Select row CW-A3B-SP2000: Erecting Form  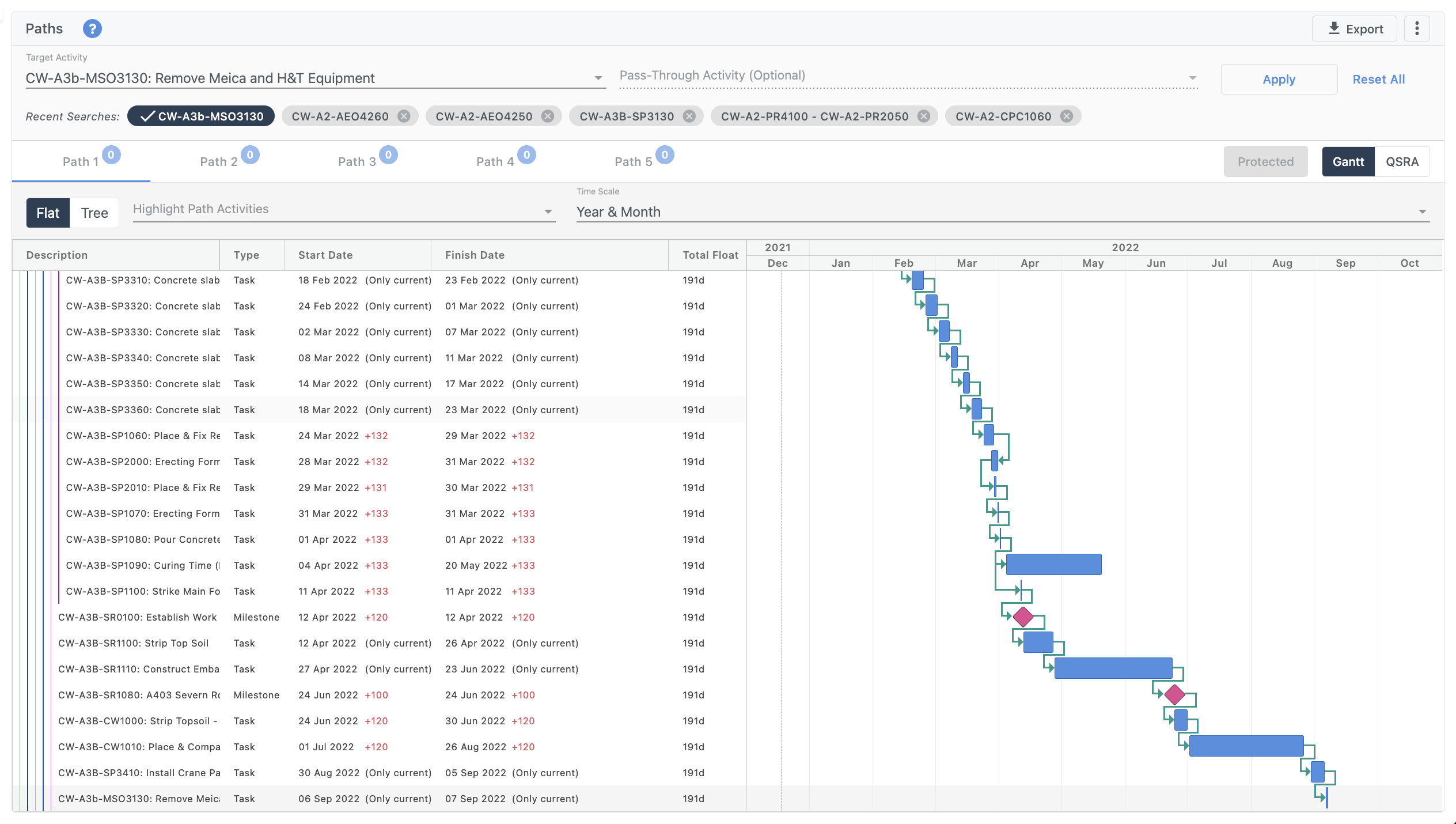379,462
